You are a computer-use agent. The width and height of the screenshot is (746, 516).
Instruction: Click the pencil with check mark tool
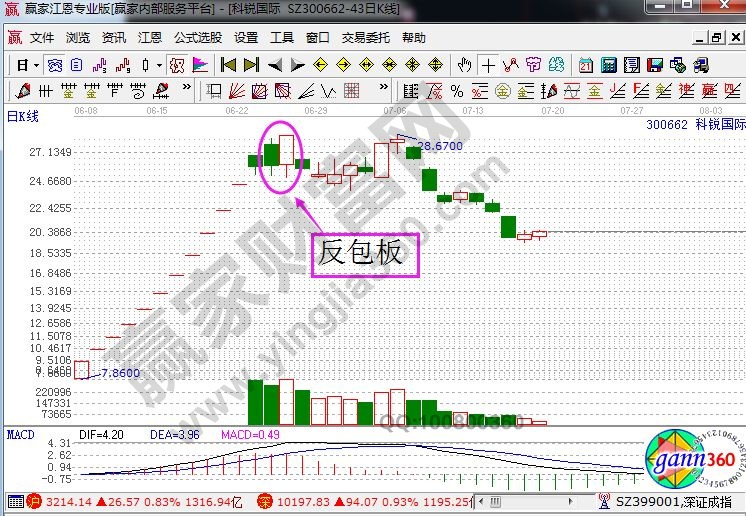(x=22, y=90)
